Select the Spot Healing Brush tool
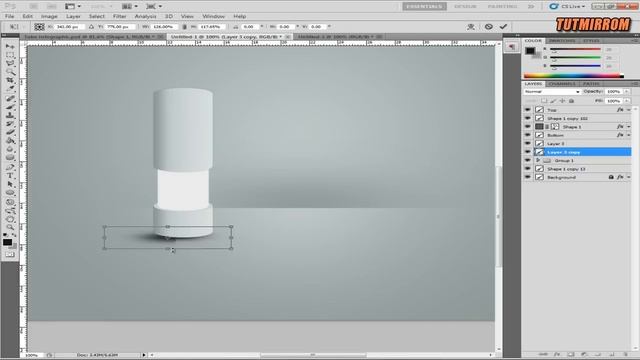This screenshot has width=640, height=360. point(10,99)
